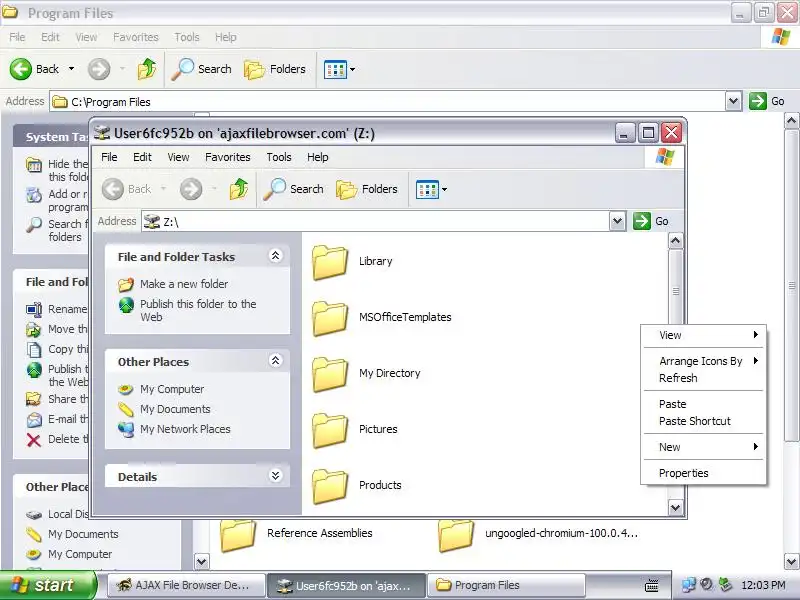Select the ungoogled-chromium folder

coord(538,534)
